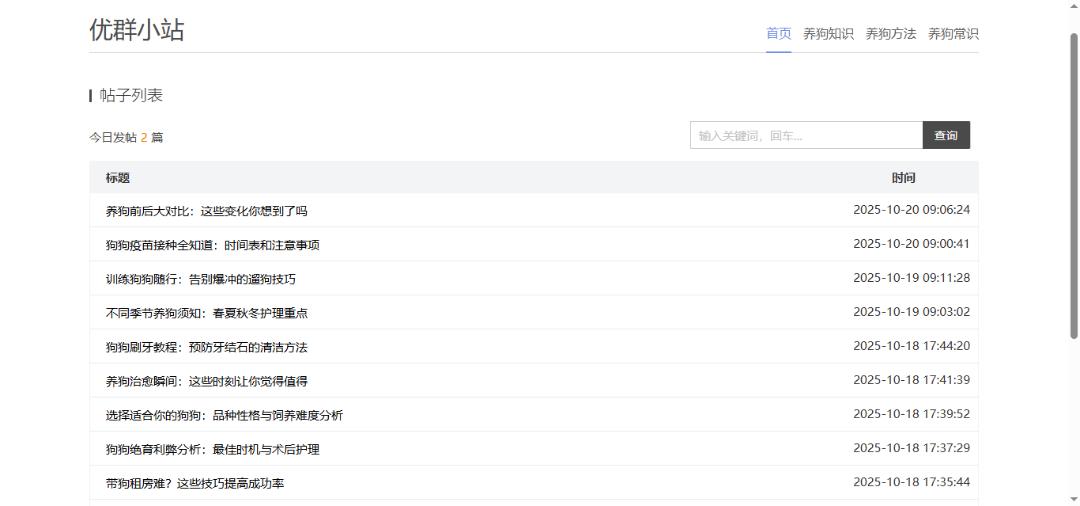Click the 时间 column header
This screenshot has height=506, width=1080.
click(x=903, y=178)
